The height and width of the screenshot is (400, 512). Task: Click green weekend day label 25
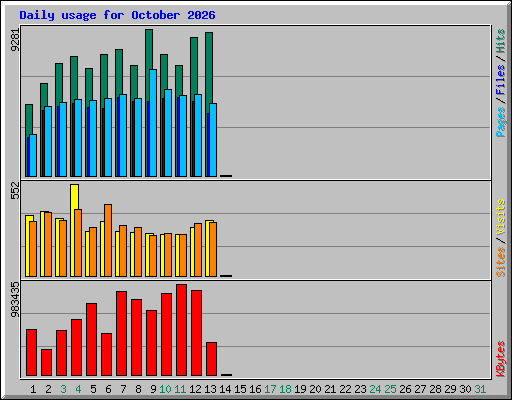pyautogui.click(x=390, y=389)
